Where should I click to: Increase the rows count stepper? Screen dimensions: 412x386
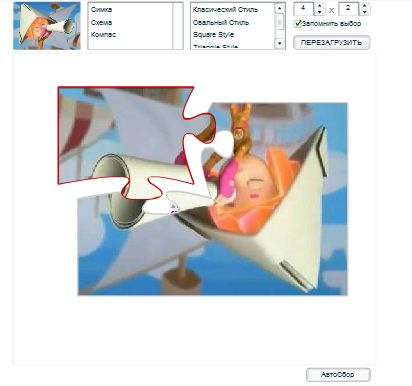tap(365, 6)
